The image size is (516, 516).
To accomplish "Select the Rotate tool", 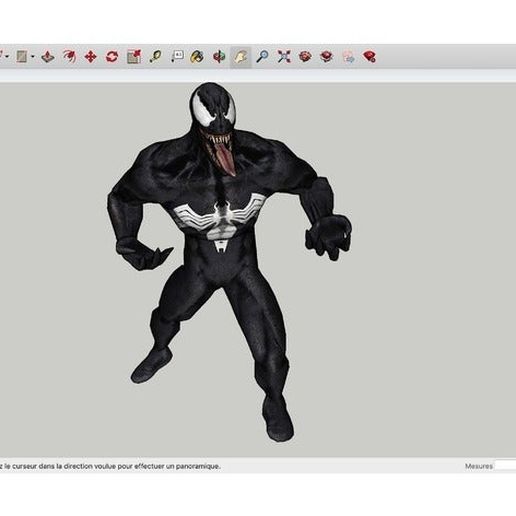I will coord(112,57).
